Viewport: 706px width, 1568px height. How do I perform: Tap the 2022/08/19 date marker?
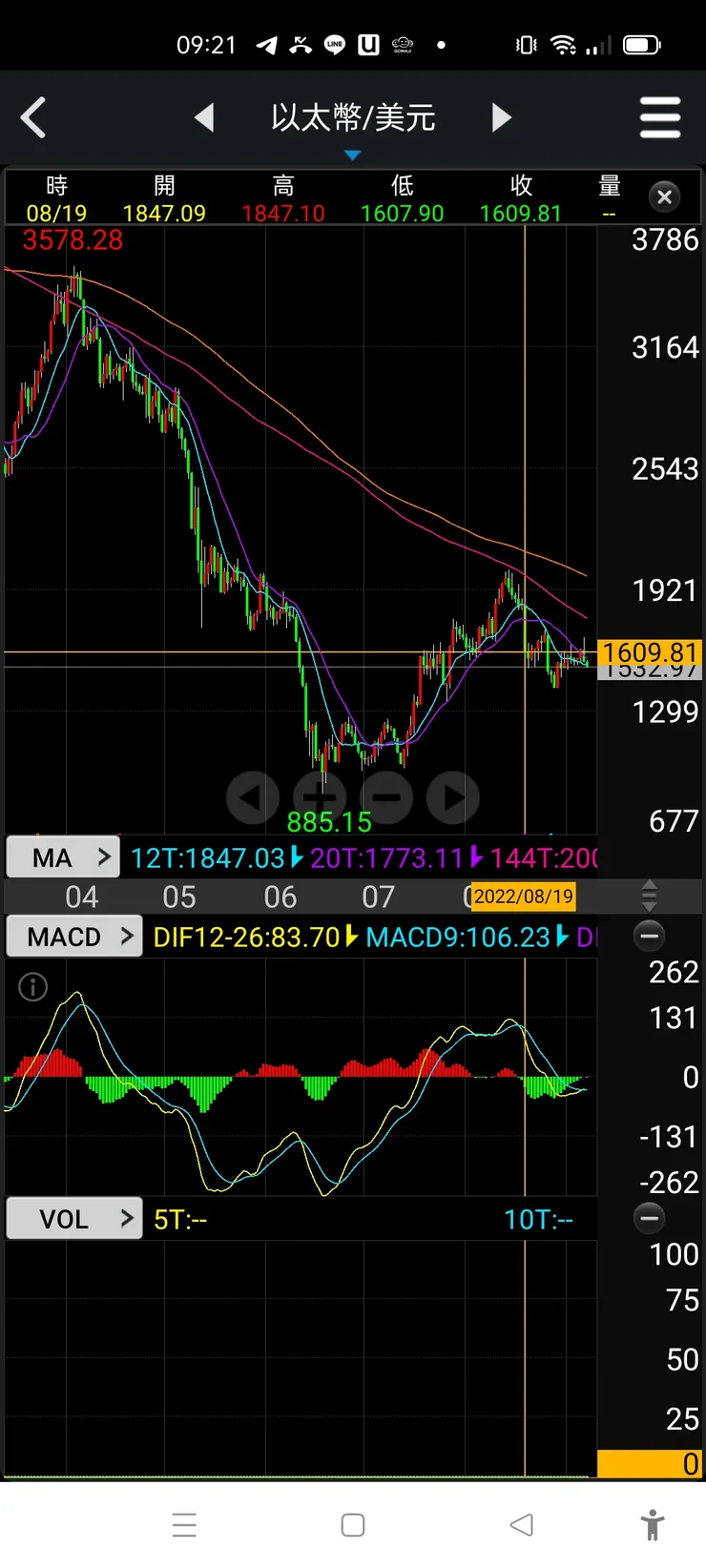pos(524,897)
